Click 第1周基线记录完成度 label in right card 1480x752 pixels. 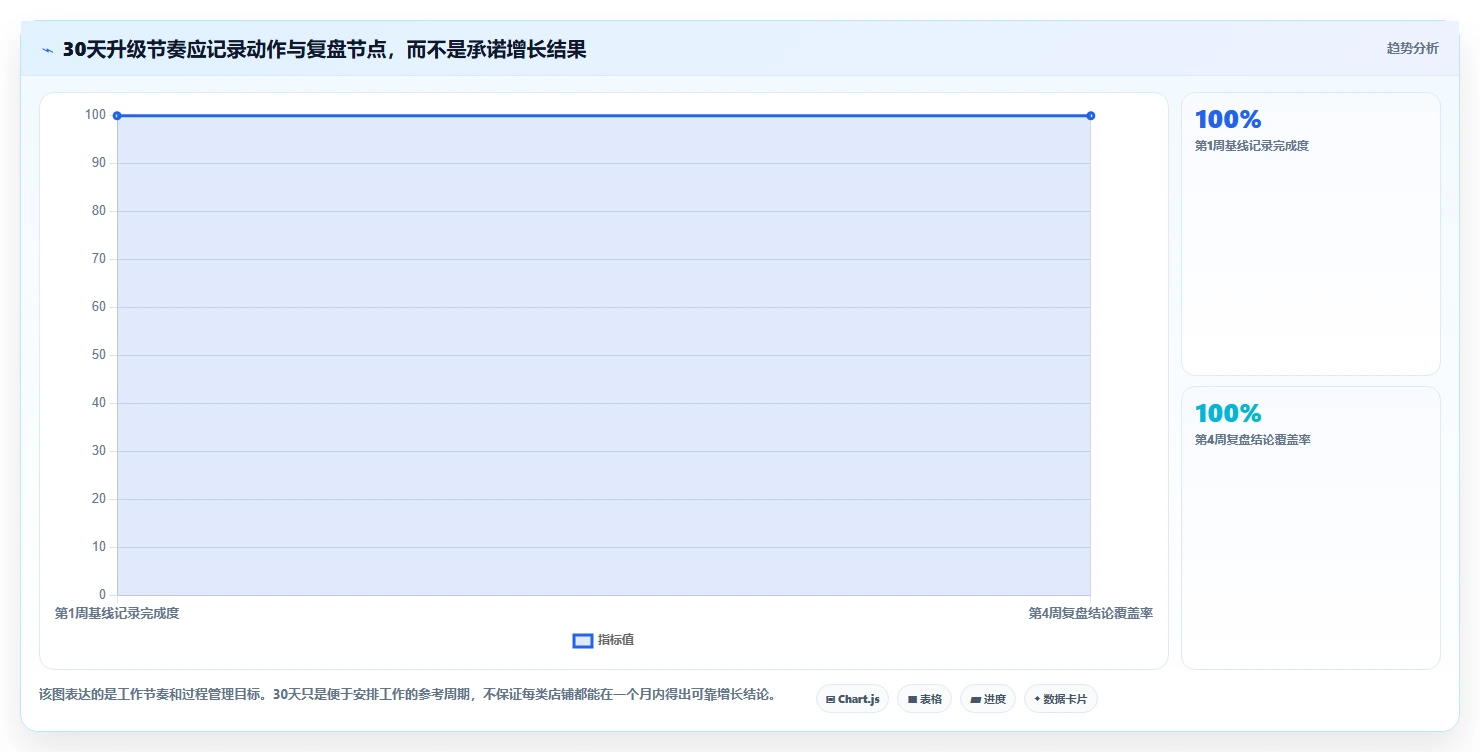coord(1252,146)
